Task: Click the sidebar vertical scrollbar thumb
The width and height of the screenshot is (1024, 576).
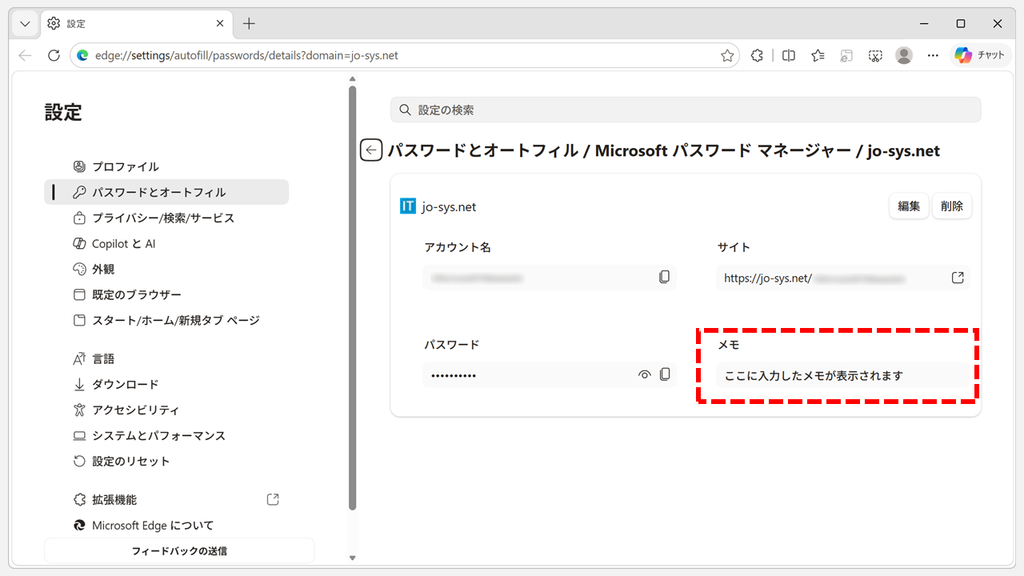Action: [353, 298]
